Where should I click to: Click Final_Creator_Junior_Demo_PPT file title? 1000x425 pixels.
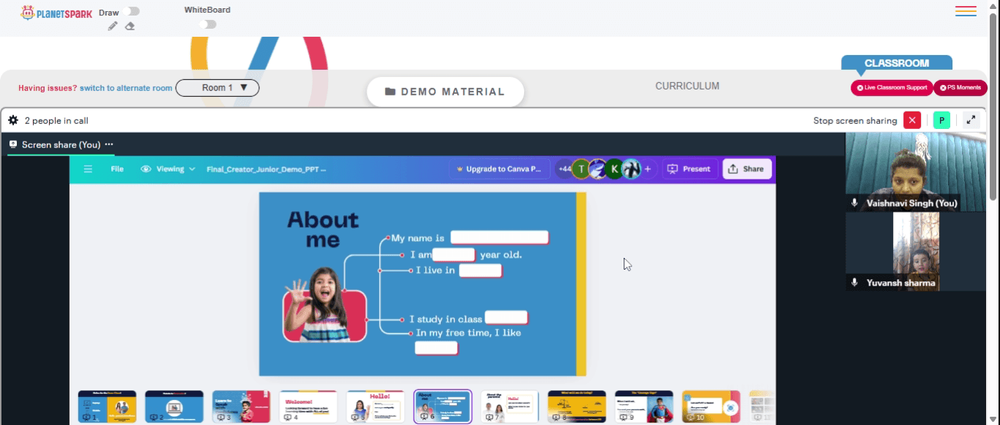point(266,169)
